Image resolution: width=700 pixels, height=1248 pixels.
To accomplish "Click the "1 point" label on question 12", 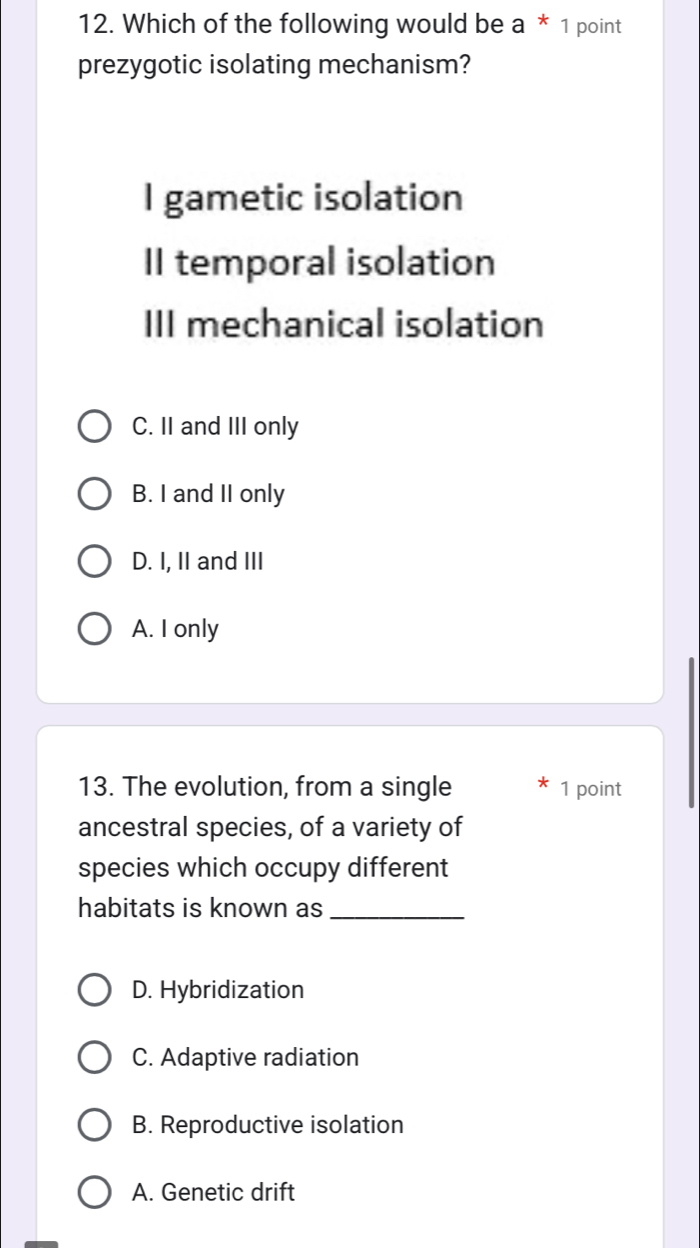I will coord(594,27).
